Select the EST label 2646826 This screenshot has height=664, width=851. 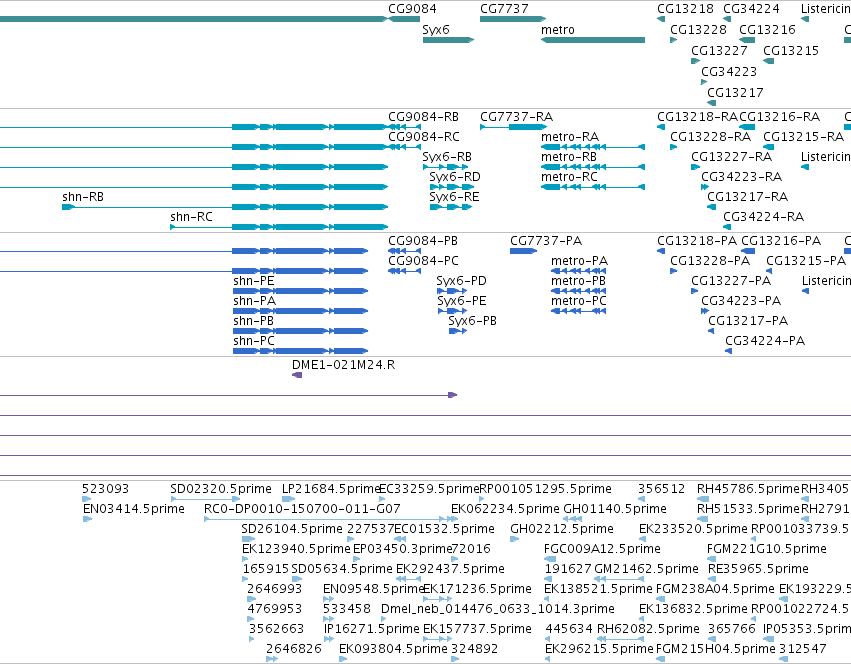pos(294,649)
